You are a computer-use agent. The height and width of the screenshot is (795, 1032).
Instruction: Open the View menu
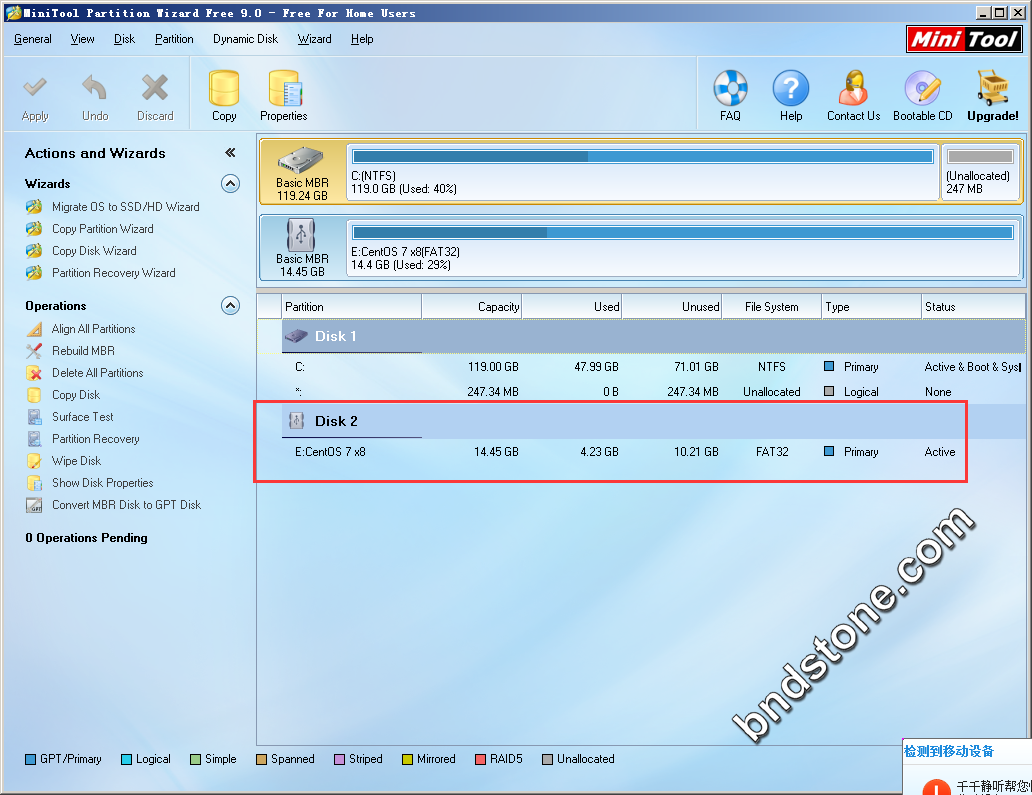click(x=82, y=39)
